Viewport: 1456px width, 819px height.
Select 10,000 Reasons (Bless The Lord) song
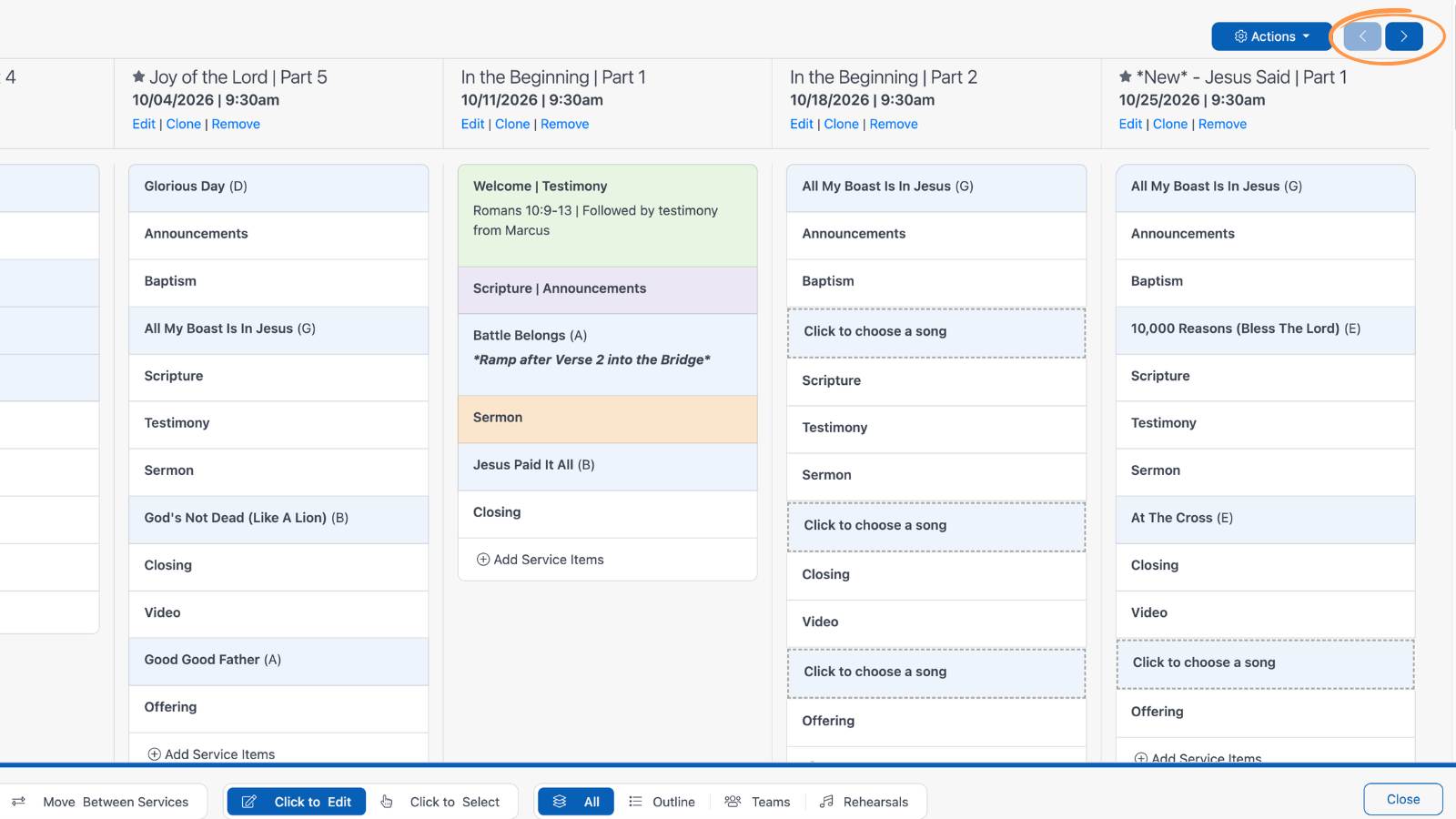point(1265,329)
